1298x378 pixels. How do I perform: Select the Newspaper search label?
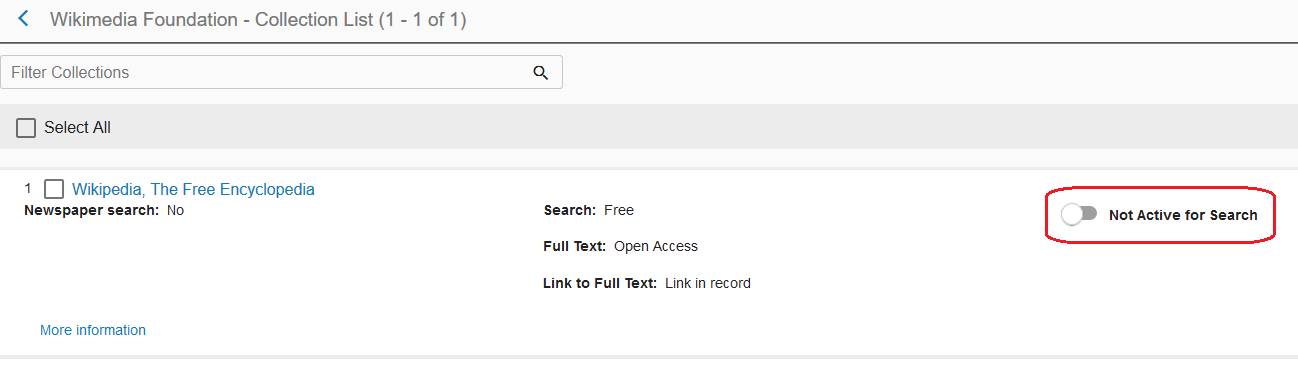pos(91,210)
